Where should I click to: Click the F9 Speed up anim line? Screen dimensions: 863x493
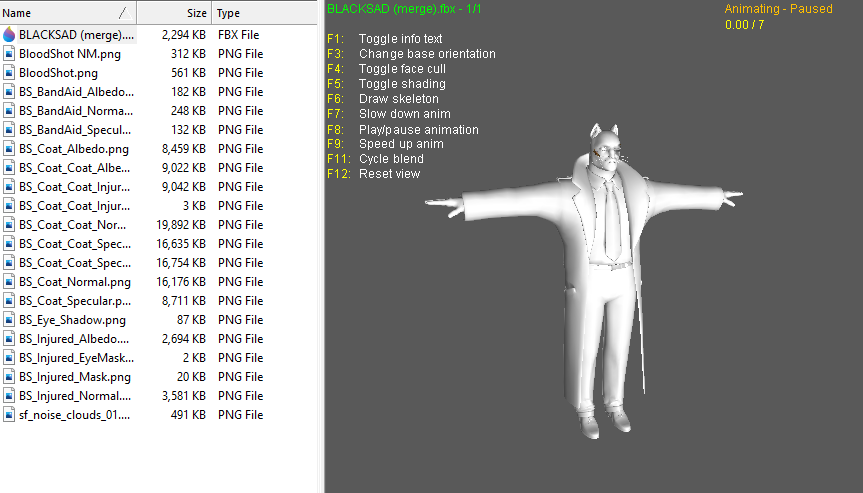pyautogui.click(x=385, y=144)
